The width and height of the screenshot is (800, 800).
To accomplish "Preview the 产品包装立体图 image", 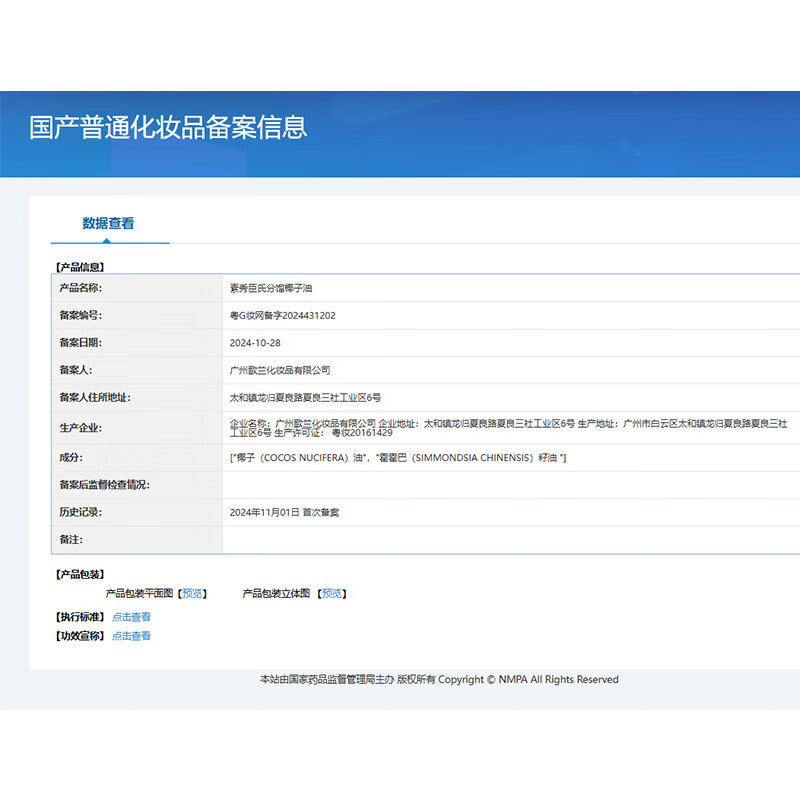I will pos(332,593).
